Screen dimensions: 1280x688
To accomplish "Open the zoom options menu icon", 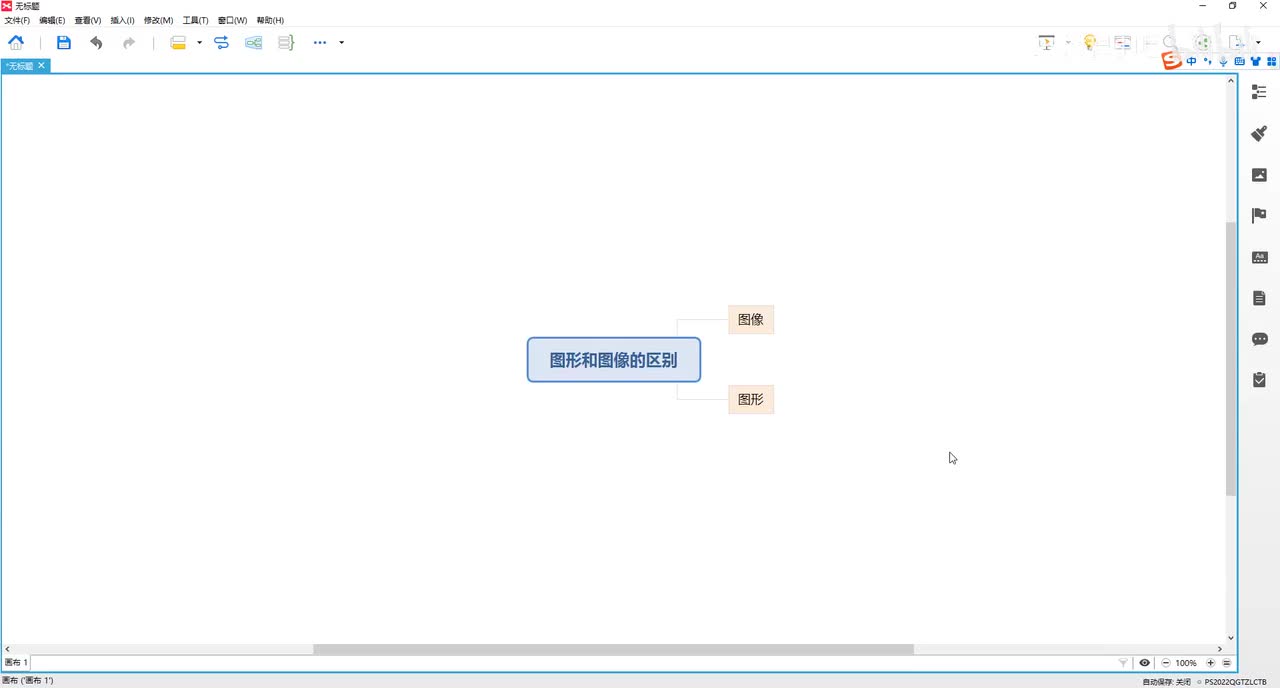I will [1227, 663].
